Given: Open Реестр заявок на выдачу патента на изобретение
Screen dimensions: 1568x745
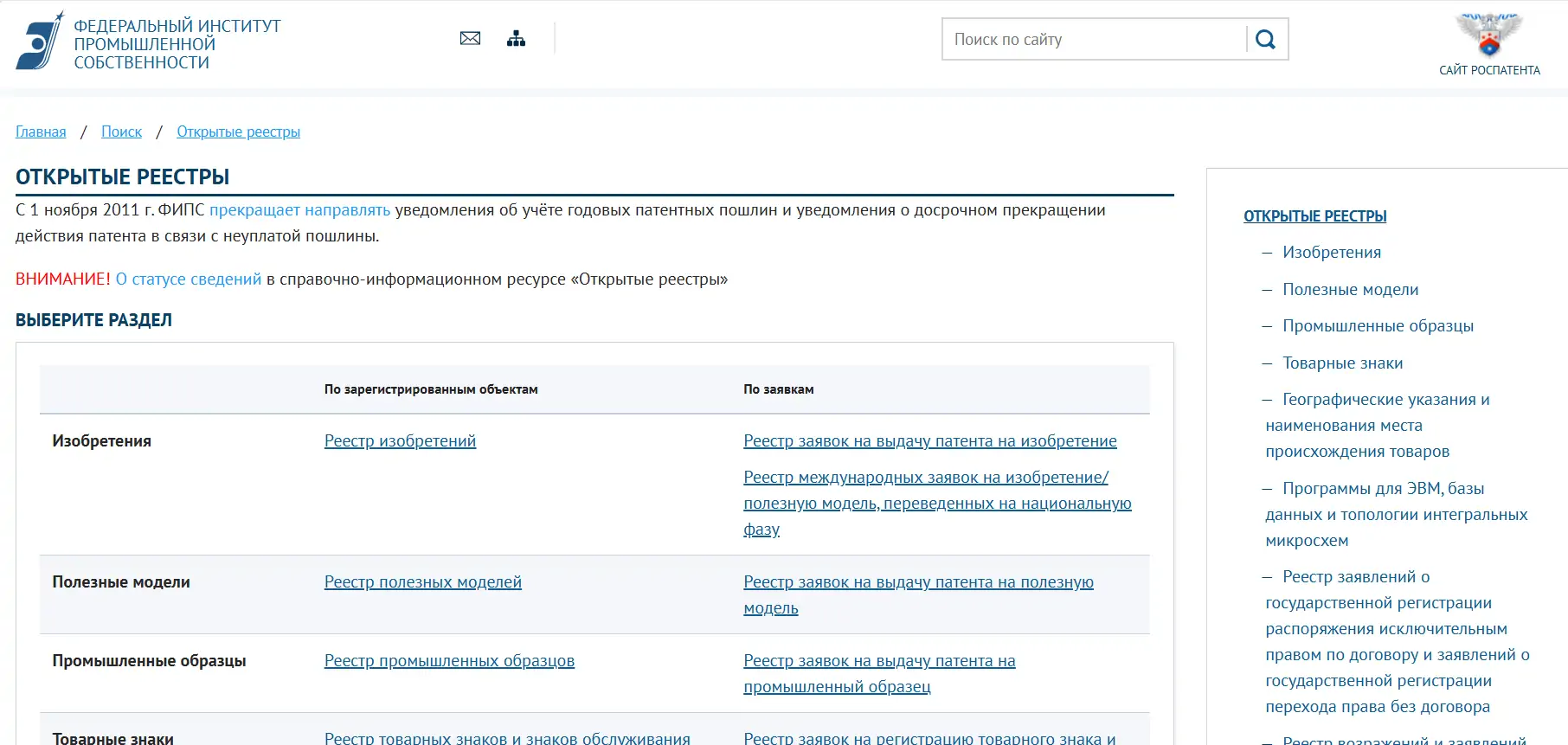Looking at the screenshot, I should coord(929,441).
